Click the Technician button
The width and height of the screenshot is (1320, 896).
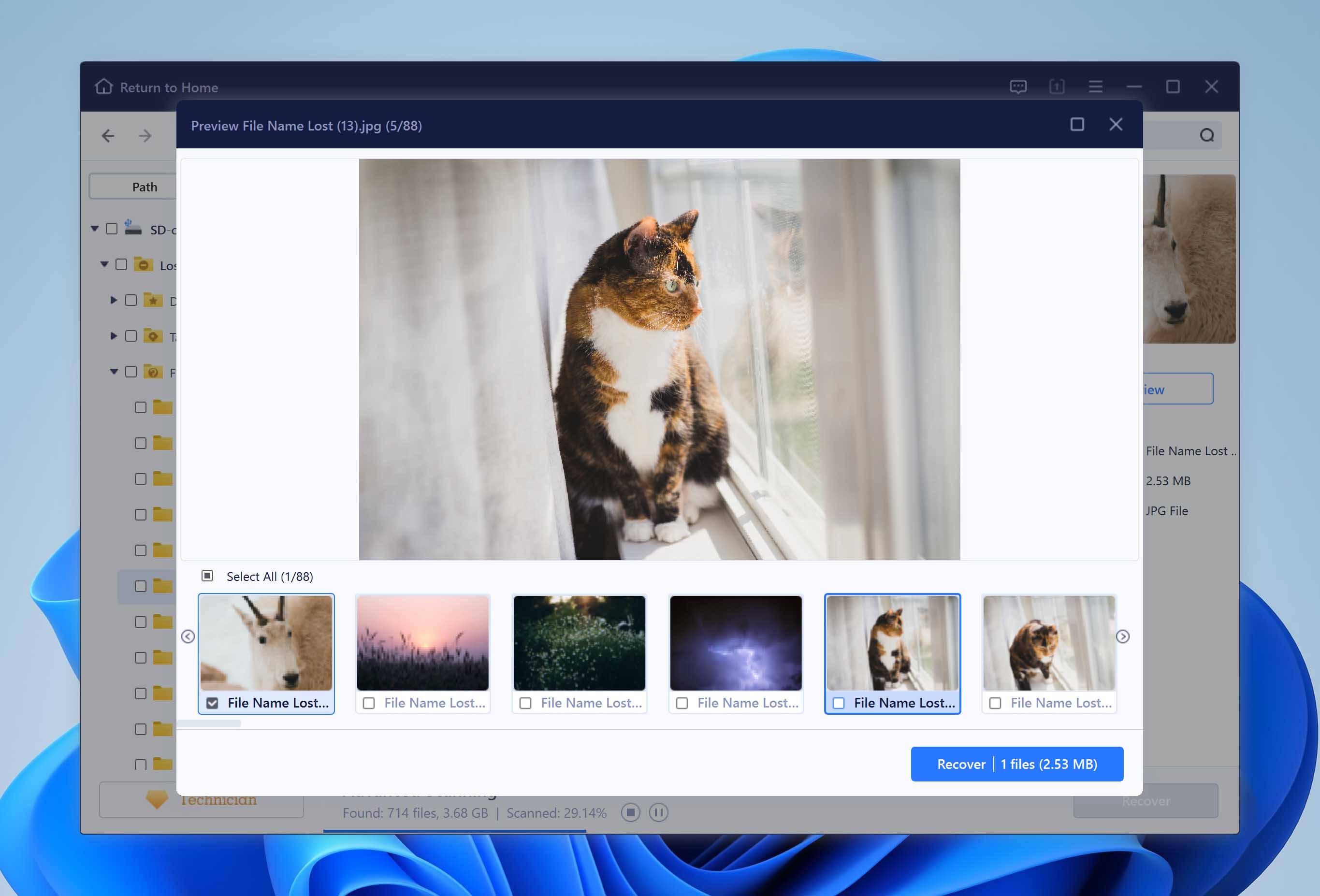click(x=202, y=800)
